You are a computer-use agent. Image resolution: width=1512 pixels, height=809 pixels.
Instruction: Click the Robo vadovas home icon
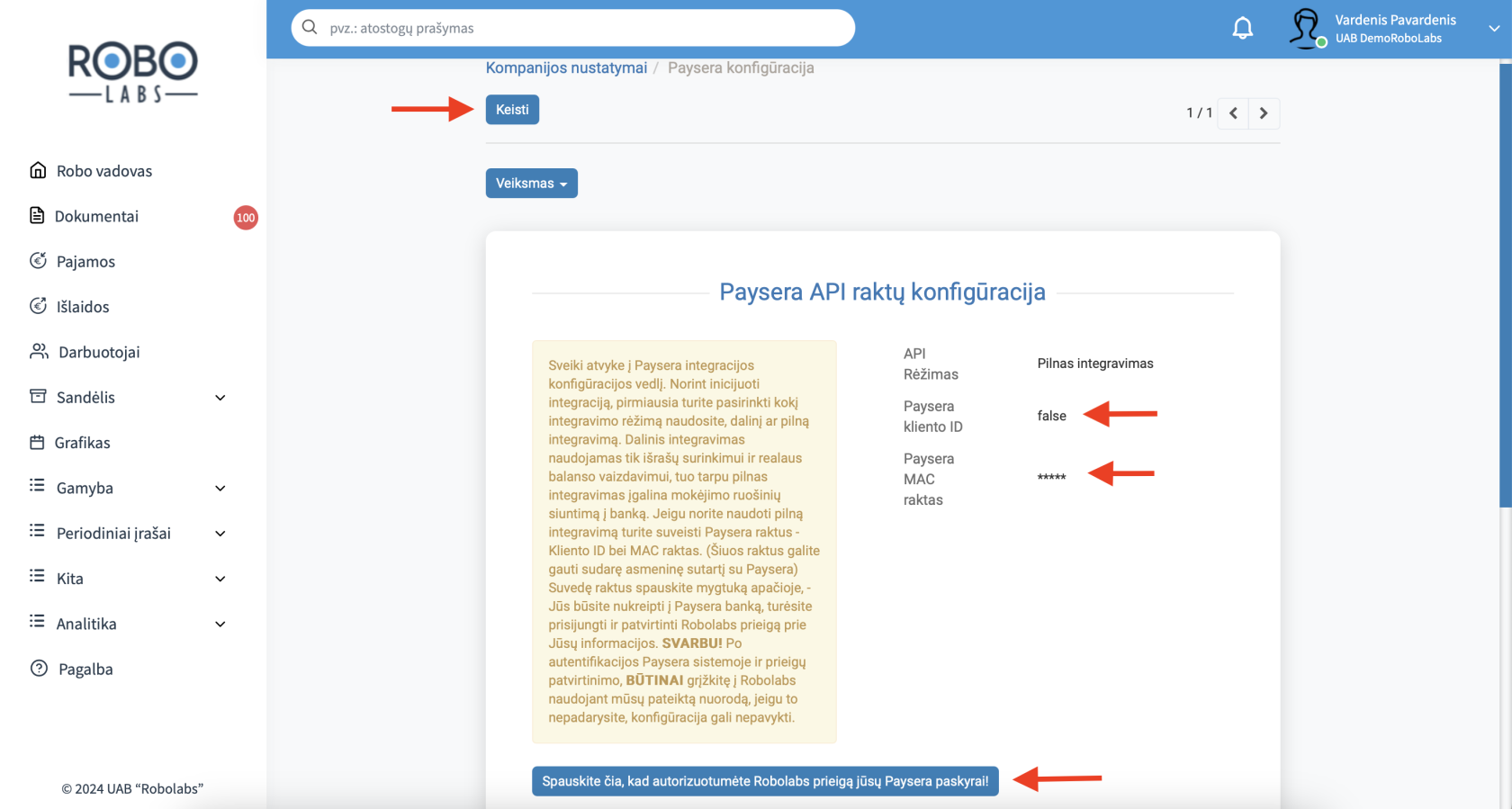click(38, 170)
